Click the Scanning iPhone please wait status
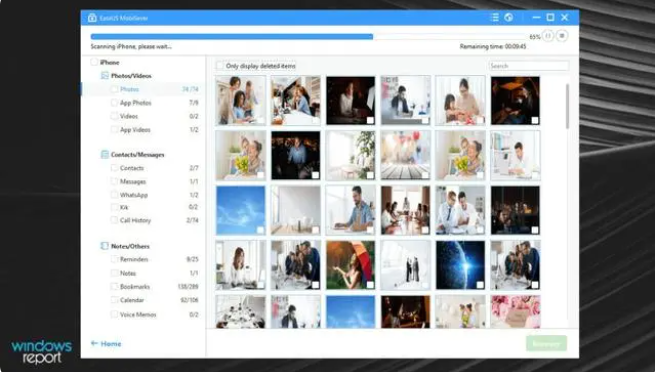Screen dimensions: 655x372 (x=131, y=46)
